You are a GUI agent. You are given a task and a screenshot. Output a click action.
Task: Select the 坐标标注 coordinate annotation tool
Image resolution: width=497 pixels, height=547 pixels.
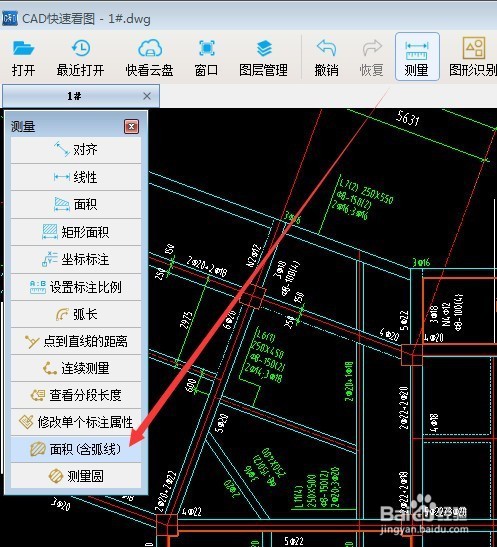pos(76,260)
